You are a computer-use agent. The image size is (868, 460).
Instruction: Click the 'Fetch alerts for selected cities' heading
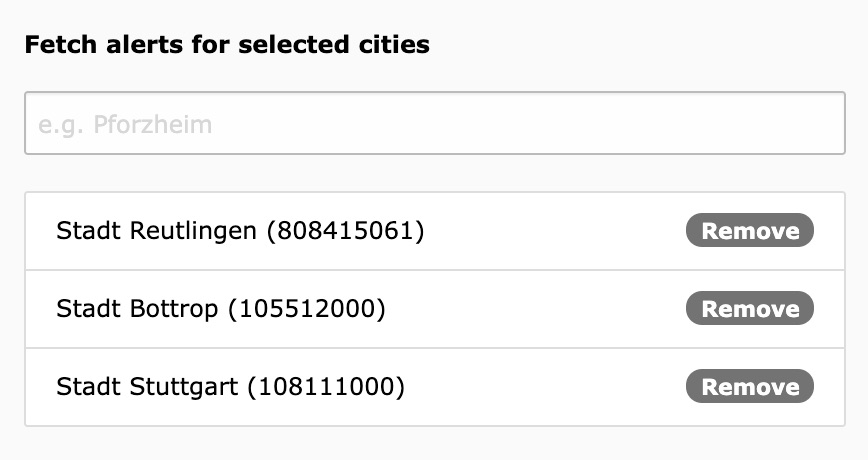point(227,45)
